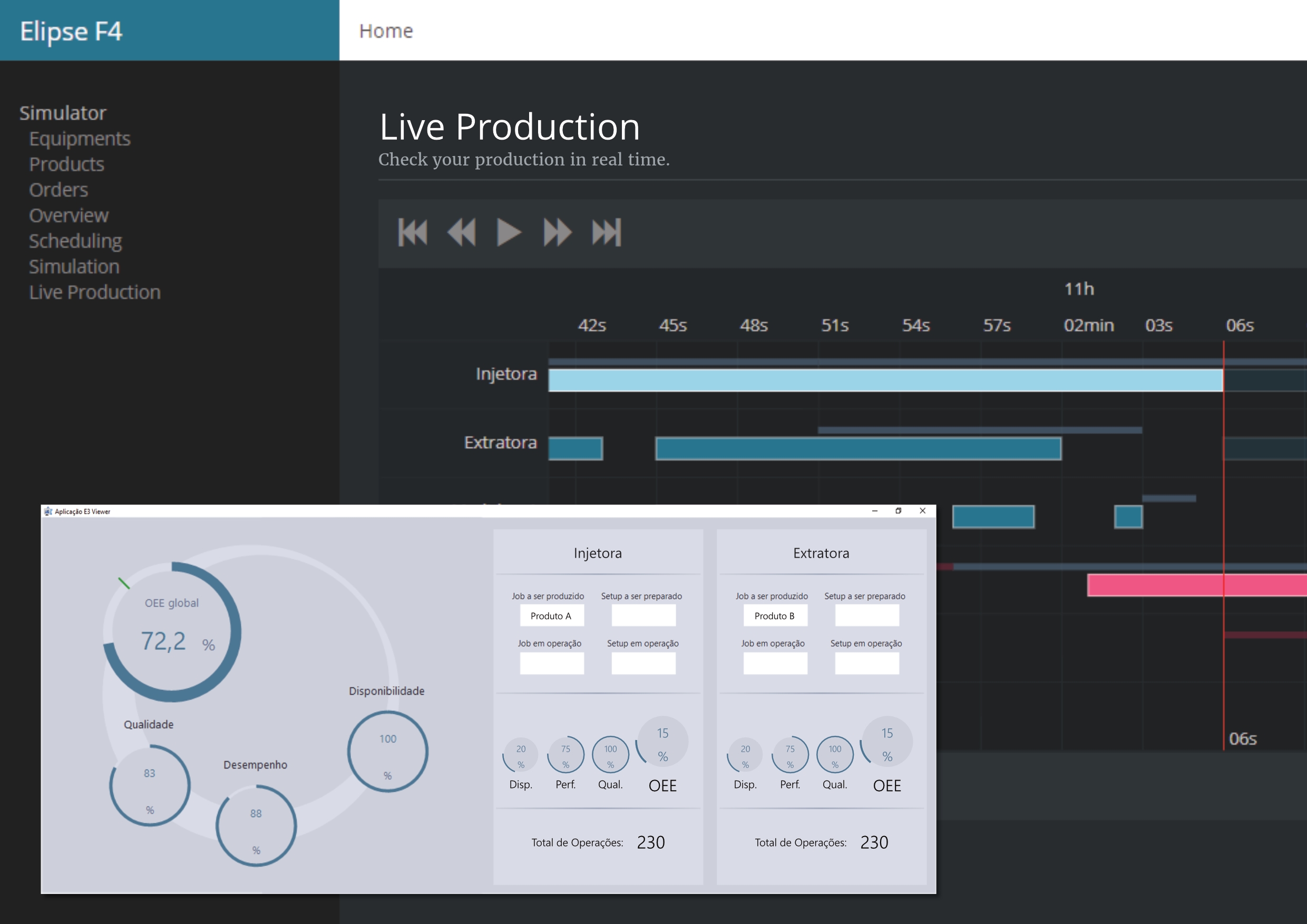
Task: Open the Home tab
Action: [386, 31]
